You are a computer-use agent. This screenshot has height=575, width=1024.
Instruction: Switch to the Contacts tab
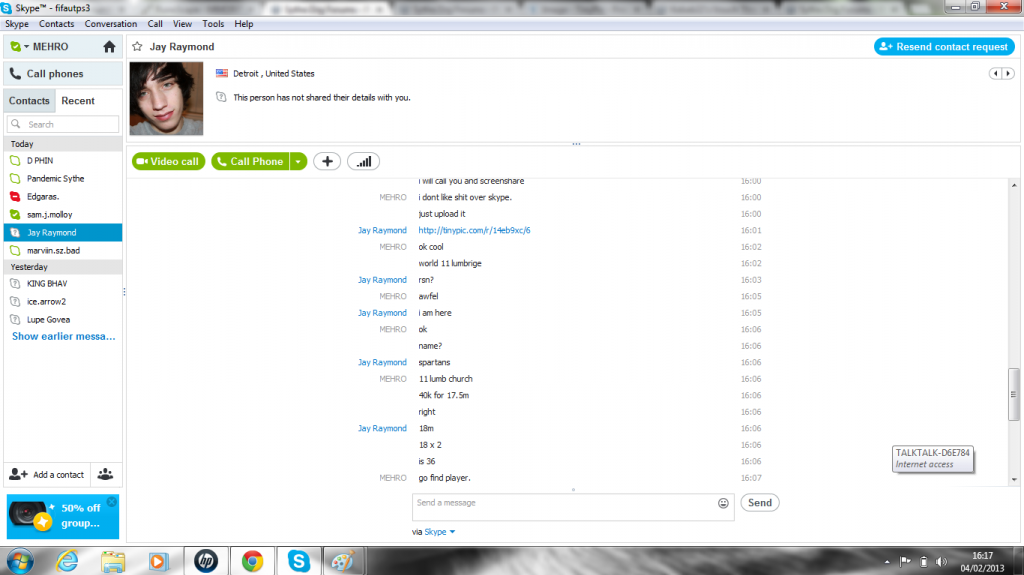[x=29, y=101]
